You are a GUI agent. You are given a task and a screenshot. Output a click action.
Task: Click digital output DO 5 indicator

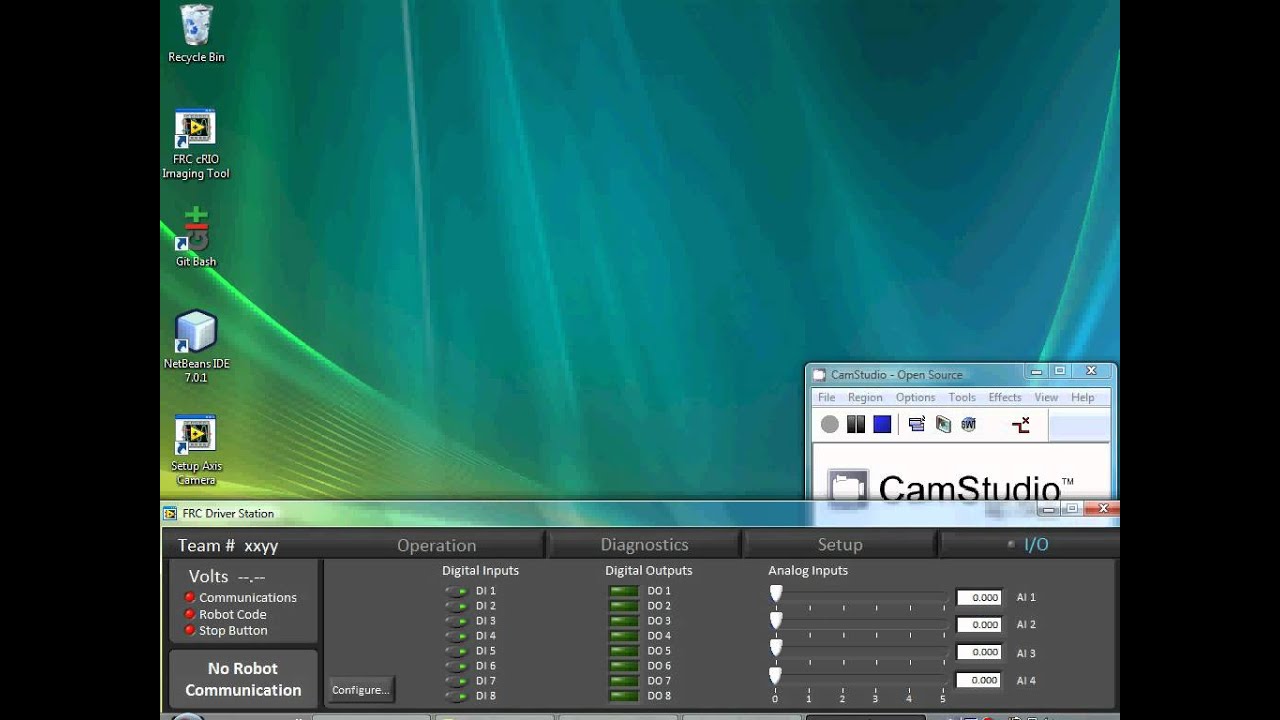click(x=623, y=651)
